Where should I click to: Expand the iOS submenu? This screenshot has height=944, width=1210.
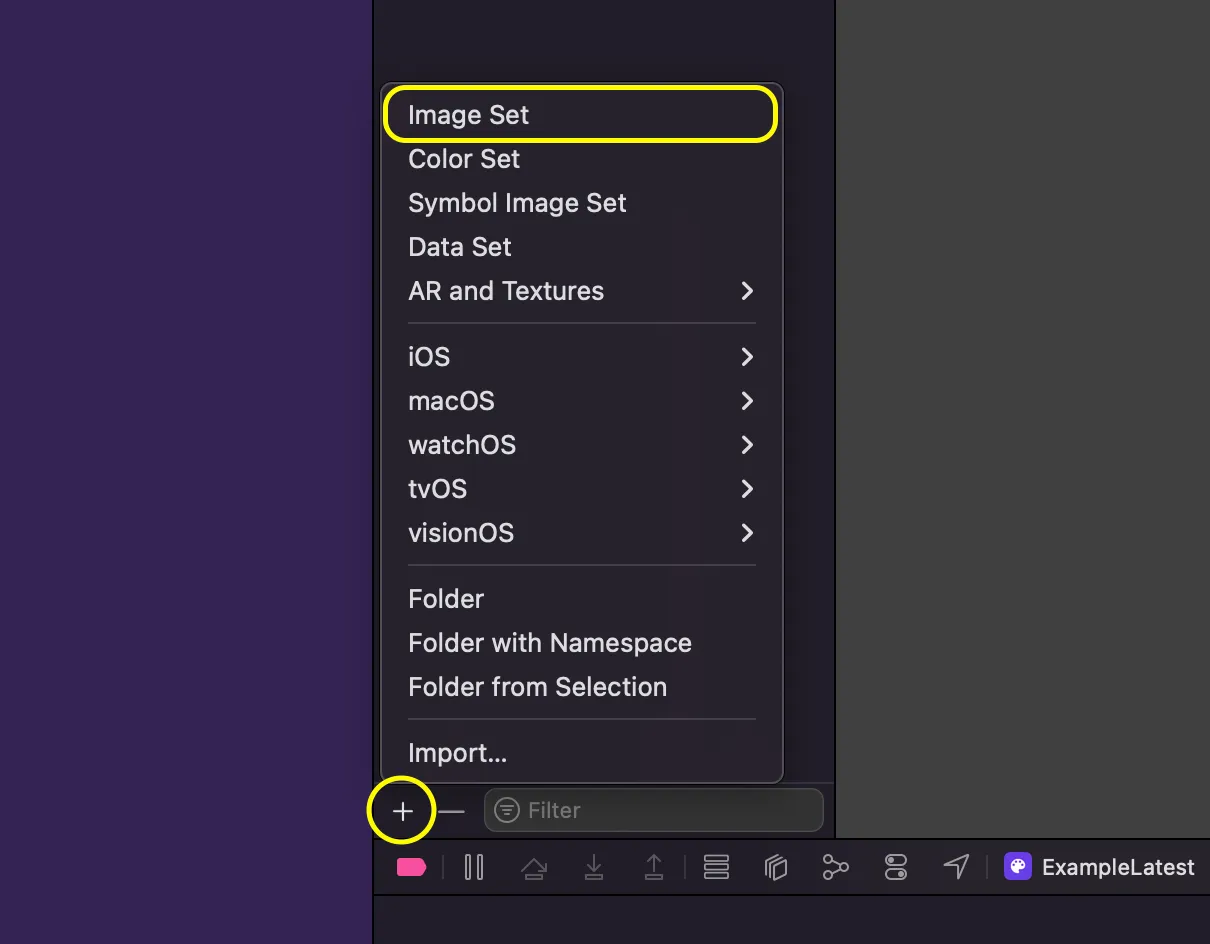click(x=580, y=357)
